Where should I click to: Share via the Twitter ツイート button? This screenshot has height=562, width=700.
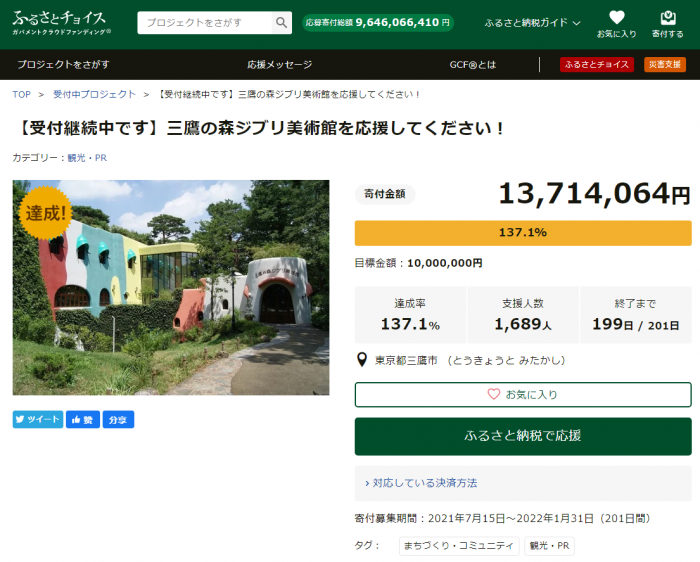[38, 420]
